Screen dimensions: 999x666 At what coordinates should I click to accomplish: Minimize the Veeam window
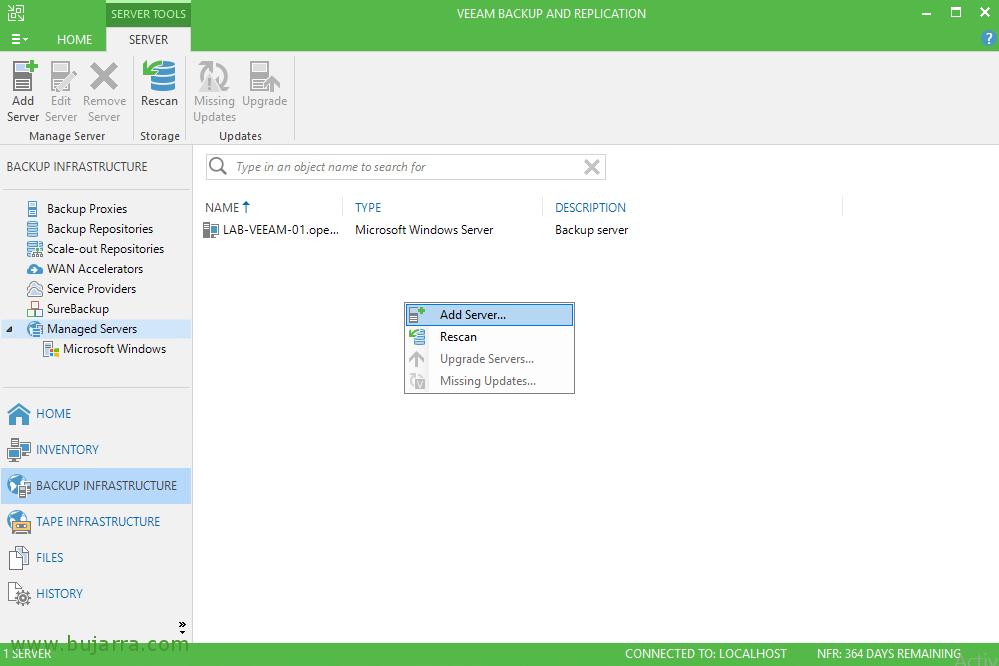(926, 13)
